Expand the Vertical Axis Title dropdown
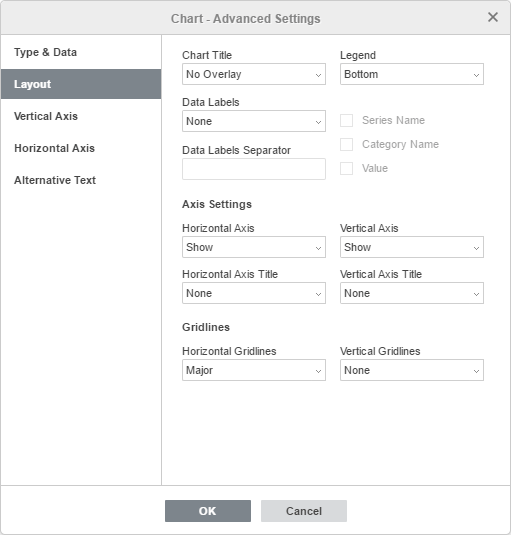 (412, 293)
